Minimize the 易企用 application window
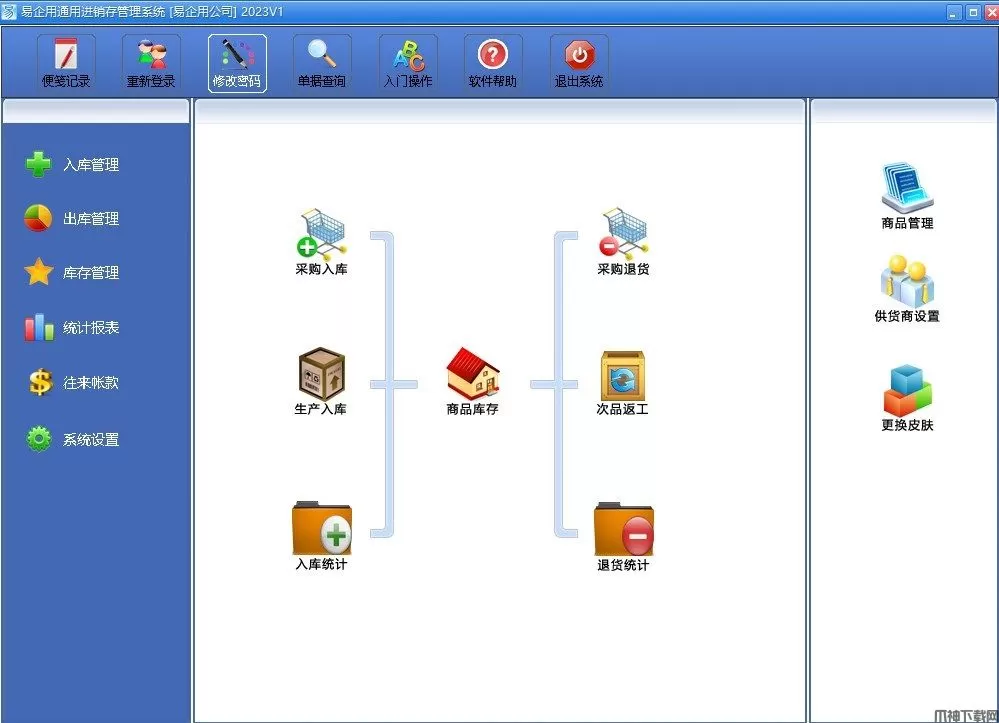The height and width of the screenshot is (723, 999). click(x=953, y=12)
